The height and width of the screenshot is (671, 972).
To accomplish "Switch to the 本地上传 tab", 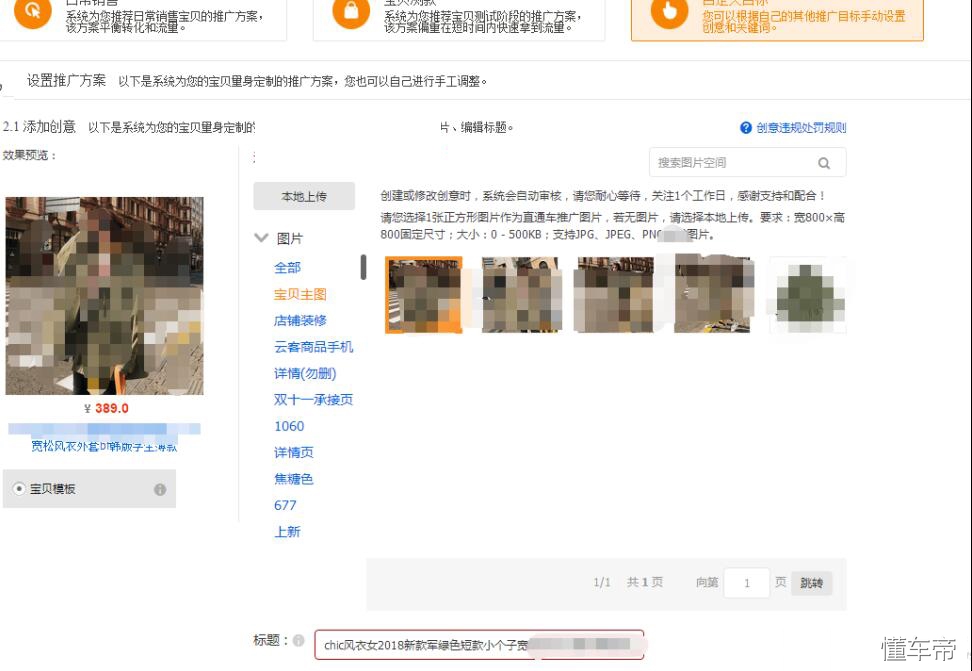I will [304, 197].
